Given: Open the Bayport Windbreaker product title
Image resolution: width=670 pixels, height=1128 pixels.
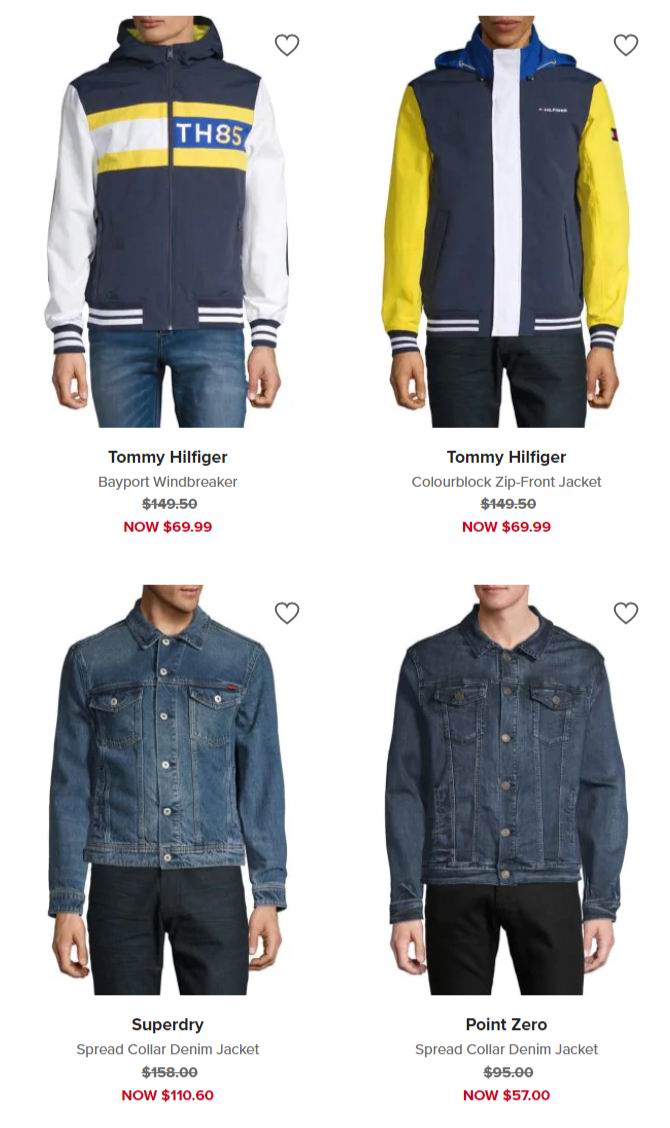Looking at the screenshot, I should (168, 482).
